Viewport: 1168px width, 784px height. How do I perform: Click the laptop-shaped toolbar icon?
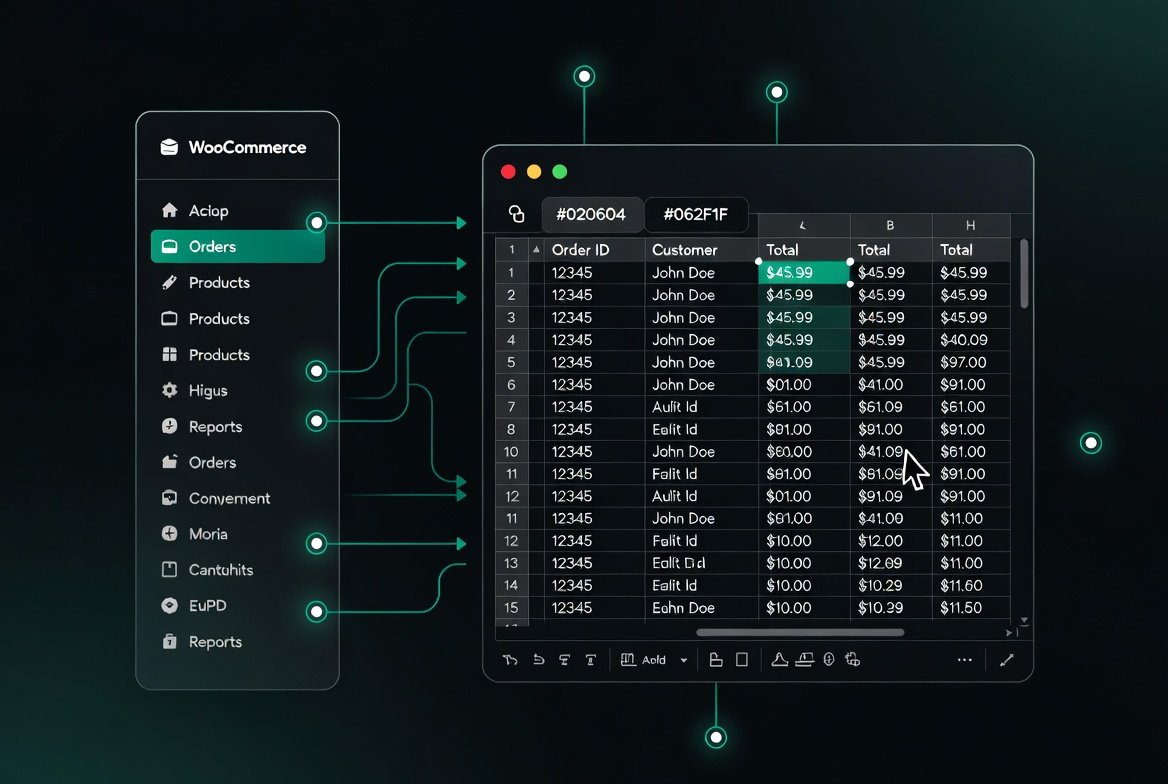(x=804, y=660)
